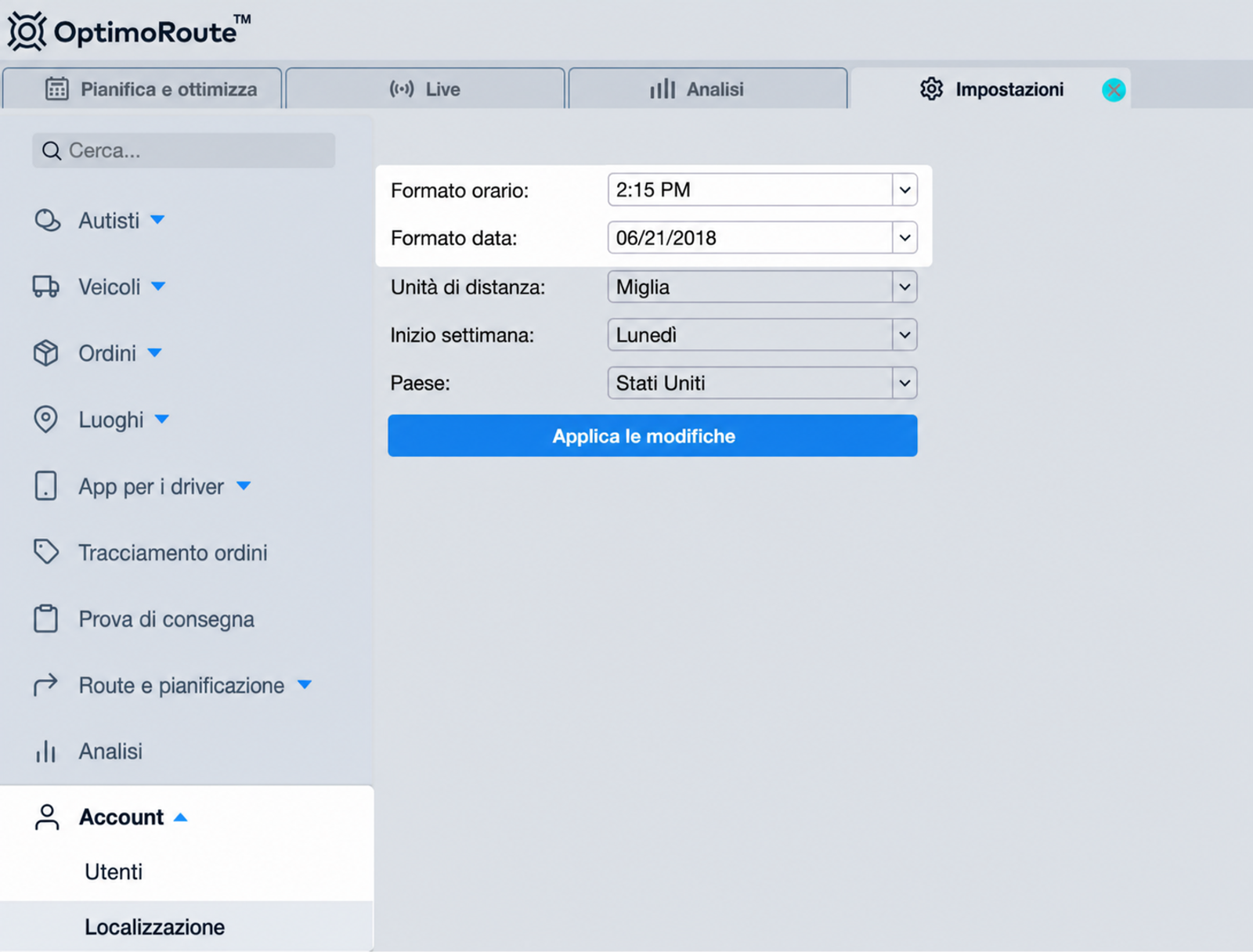This screenshot has width=1253, height=952.
Task: Click the map pin icon beside Luoghi
Action: click(x=45, y=420)
